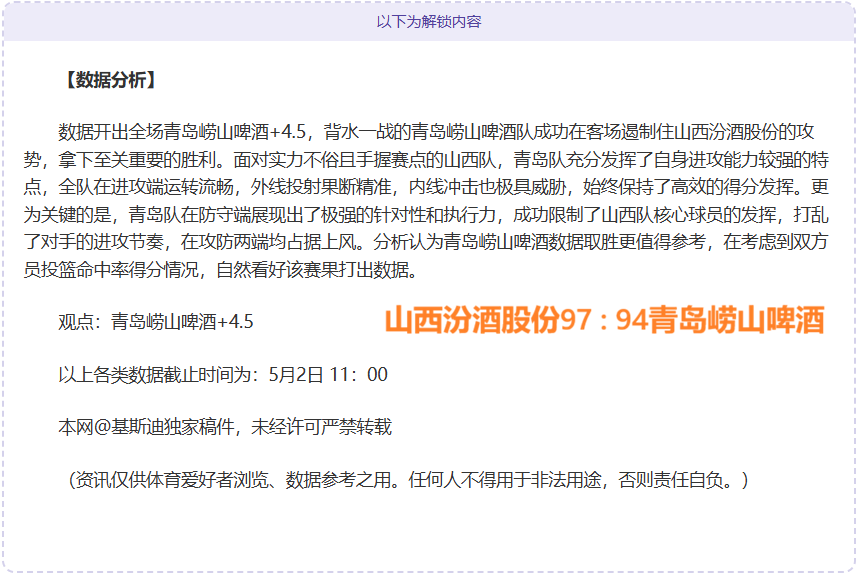Click the '本网@基斯迪独家稿件' copyright line
Viewport: 859px width, 574px height.
click(x=225, y=427)
